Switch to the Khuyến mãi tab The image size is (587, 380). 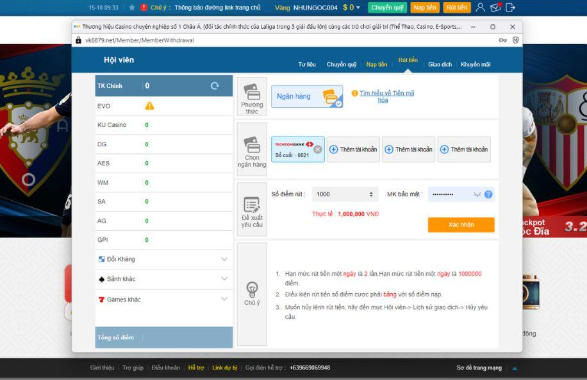(x=475, y=64)
